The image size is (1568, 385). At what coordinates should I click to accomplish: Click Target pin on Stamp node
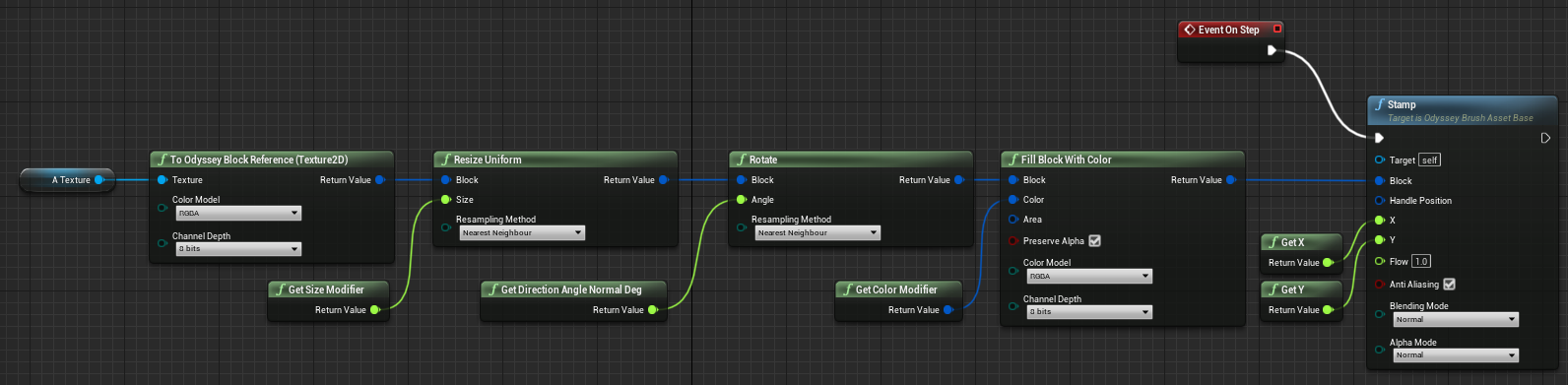[x=1380, y=160]
